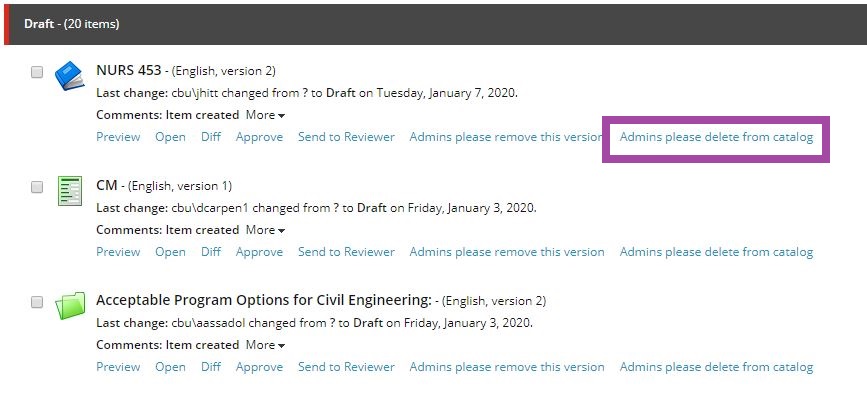This screenshot has width=867, height=399.
Task: Click 'Admins please remove this version' for CM
Action: point(507,252)
